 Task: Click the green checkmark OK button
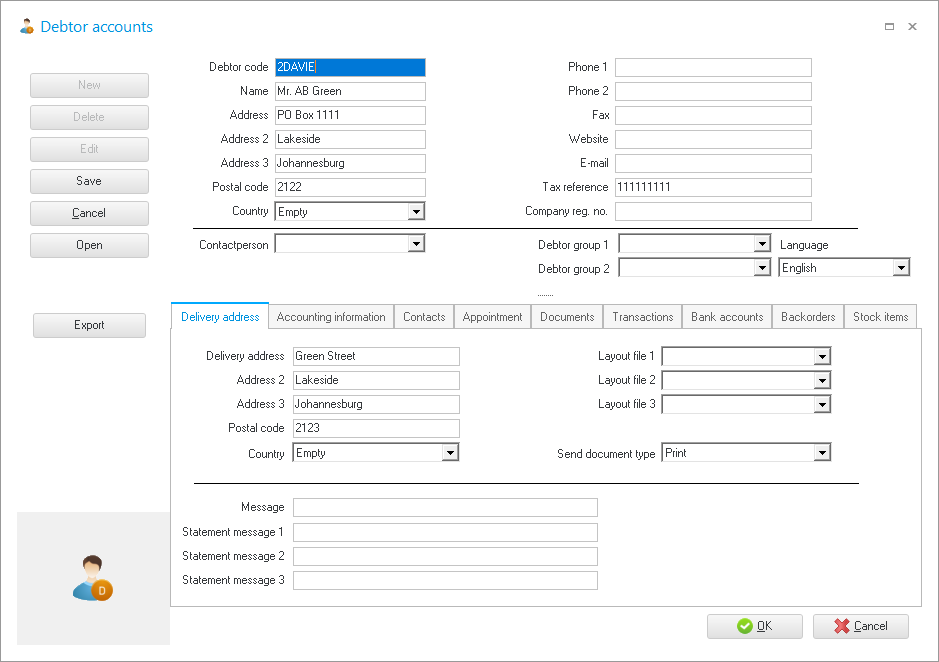point(754,626)
